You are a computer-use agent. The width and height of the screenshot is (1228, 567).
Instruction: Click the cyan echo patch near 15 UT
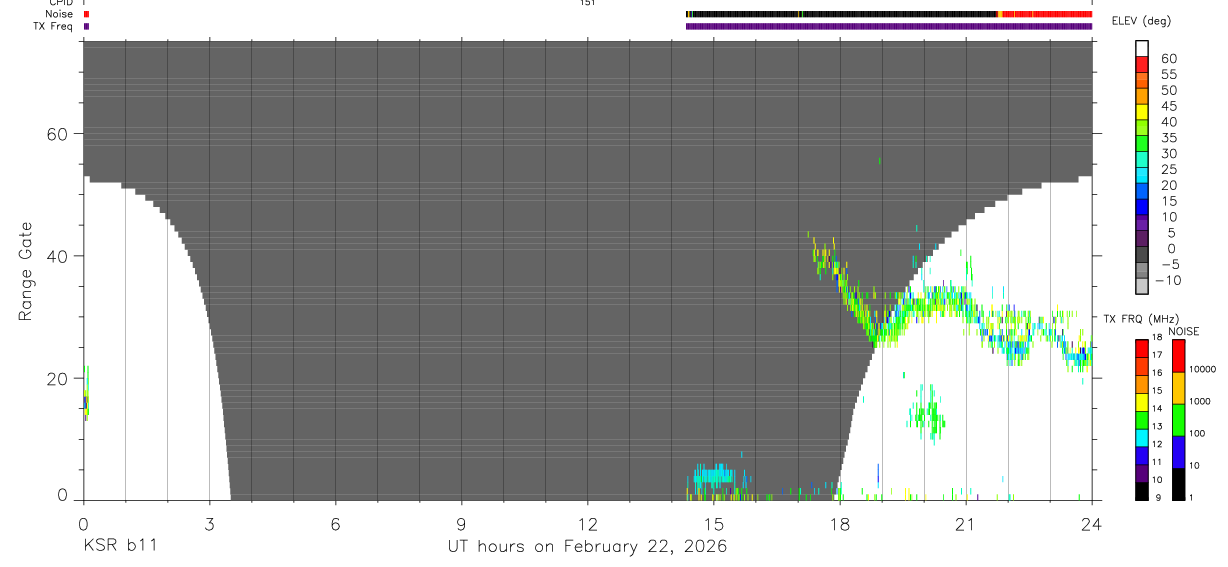click(x=714, y=476)
